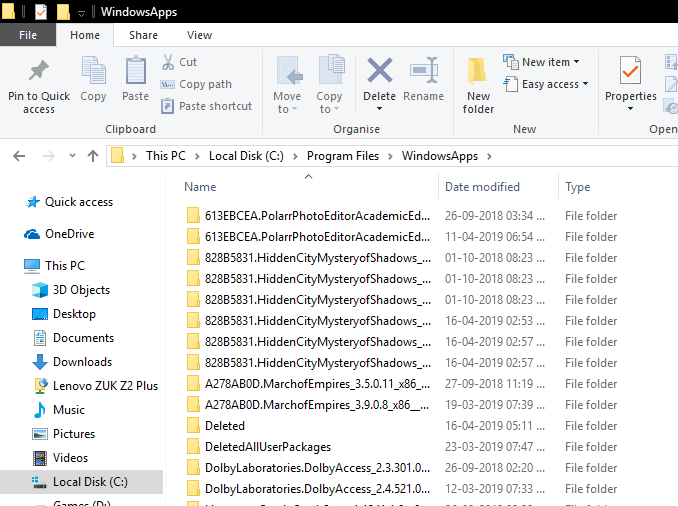Switch to the Share ribbon tab
The image size is (678, 506).
click(143, 35)
